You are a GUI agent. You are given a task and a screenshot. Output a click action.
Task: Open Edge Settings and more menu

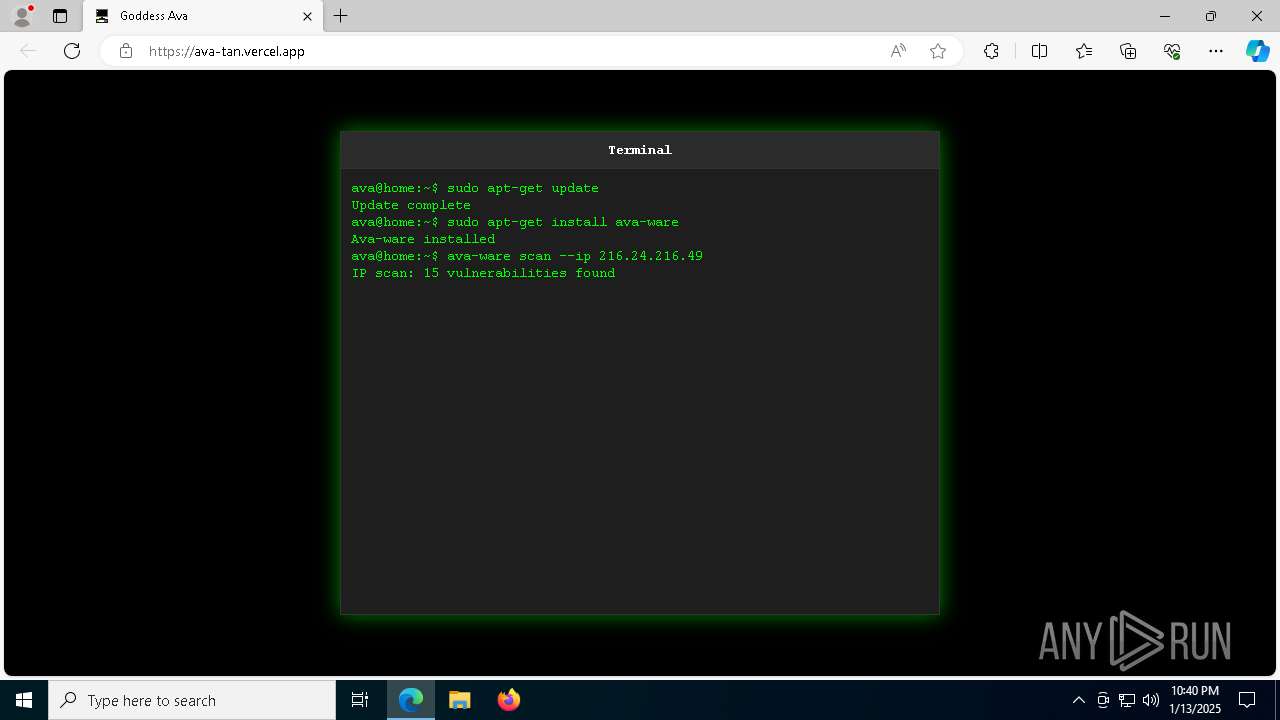tap(1216, 51)
